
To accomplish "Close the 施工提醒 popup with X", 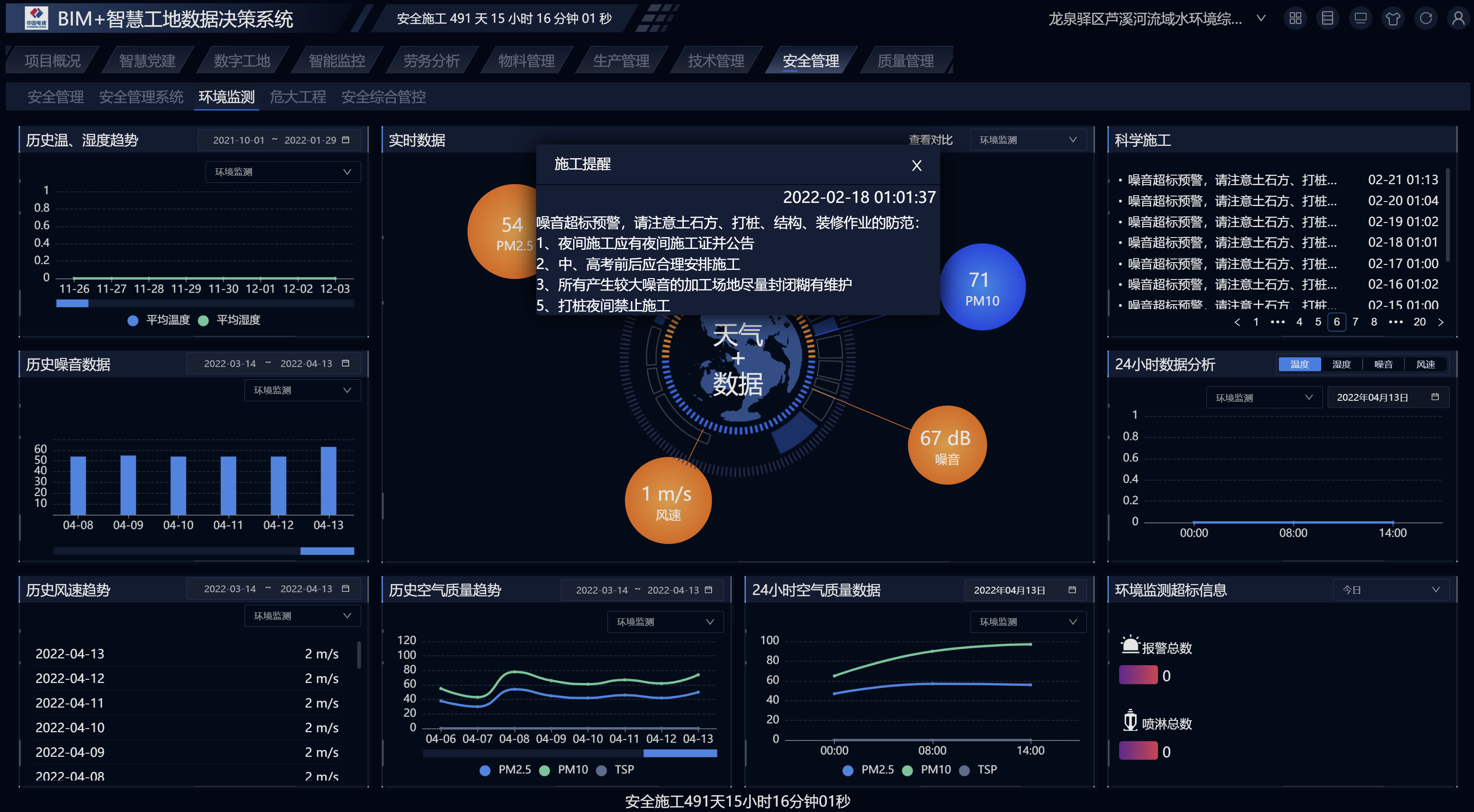I will (x=916, y=166).
